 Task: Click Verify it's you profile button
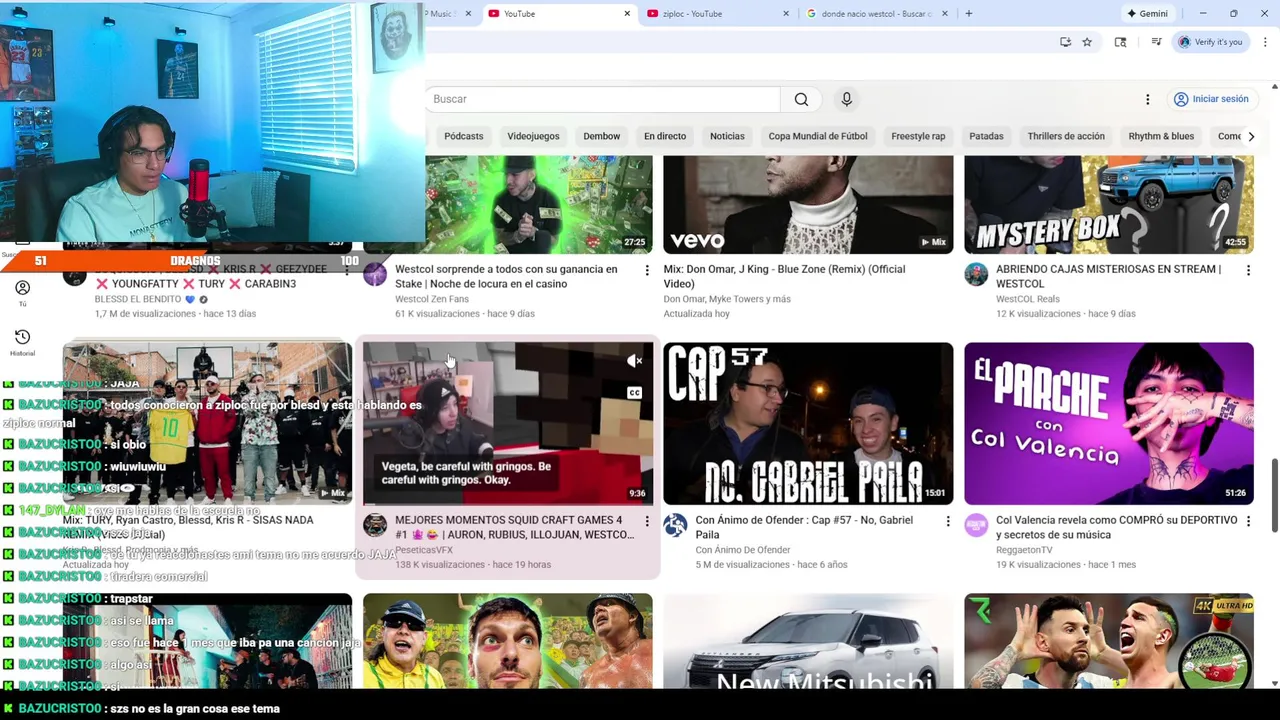point(1210,42)
